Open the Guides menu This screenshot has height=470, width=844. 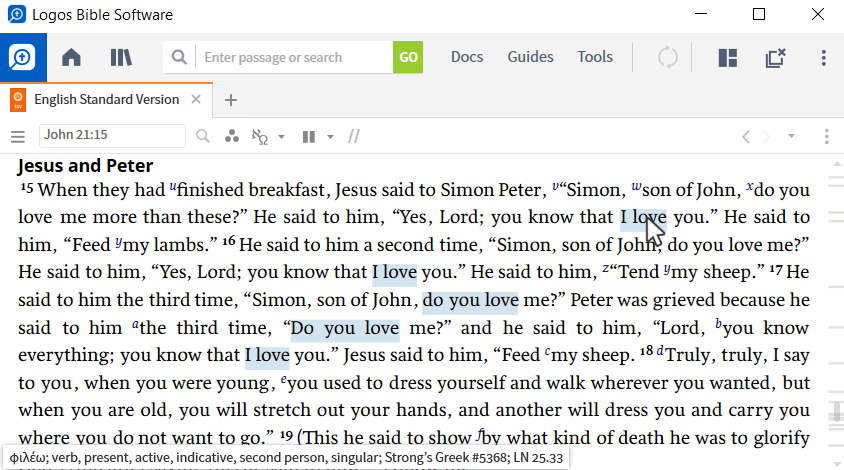click(x=530, y=57)
